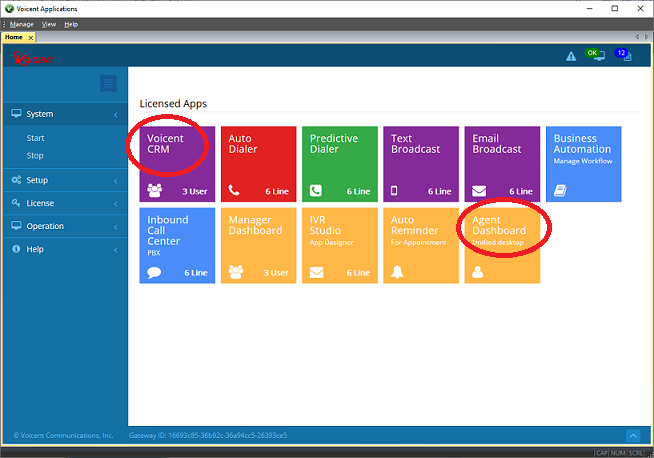This screenshot has width=654, height=458.
Task: Close the Home tab
Action: 30,38
